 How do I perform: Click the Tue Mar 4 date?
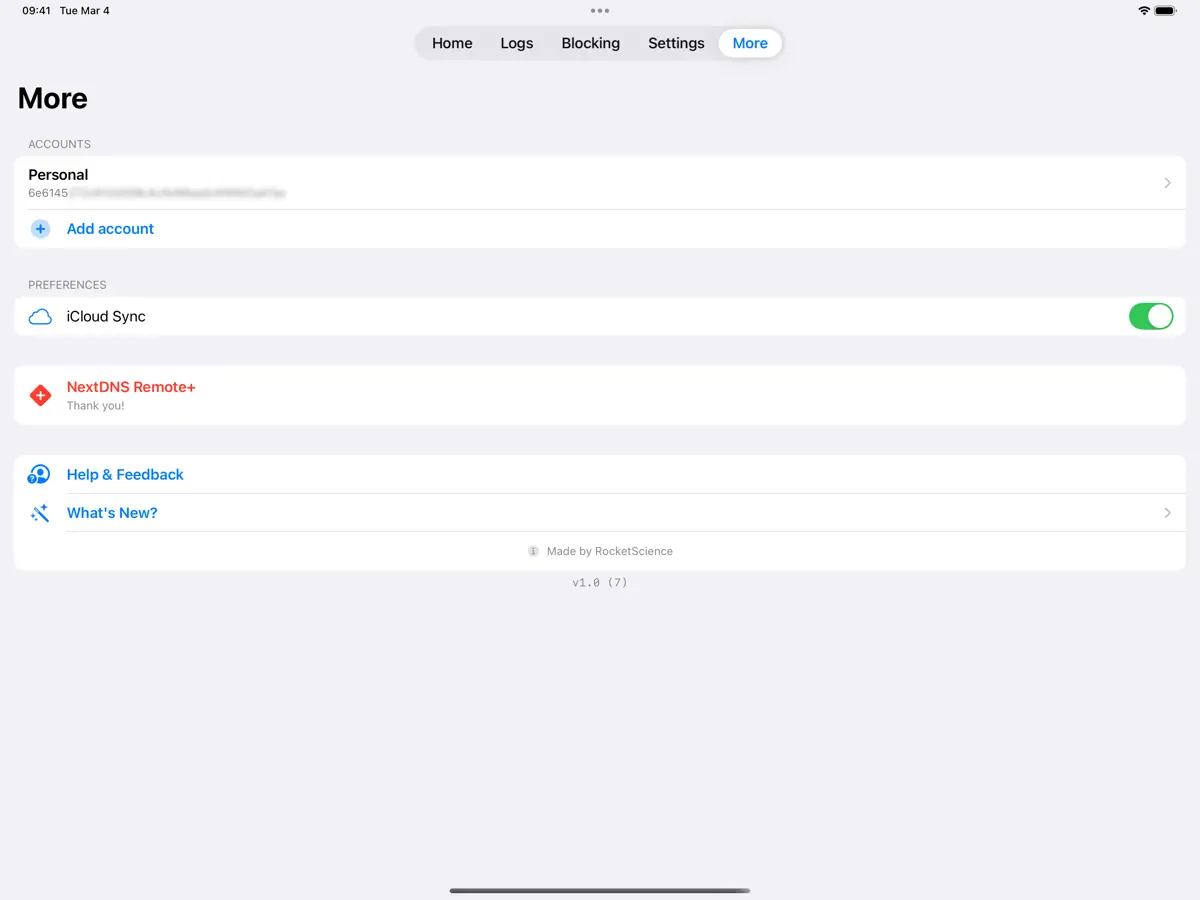pyautogui.click(x=85, y=11)
